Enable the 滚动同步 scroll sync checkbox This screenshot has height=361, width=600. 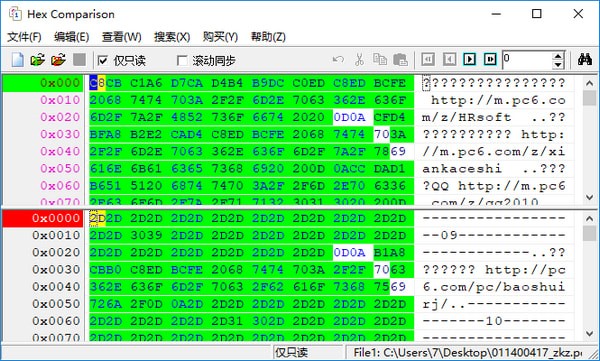pos(182,60)
